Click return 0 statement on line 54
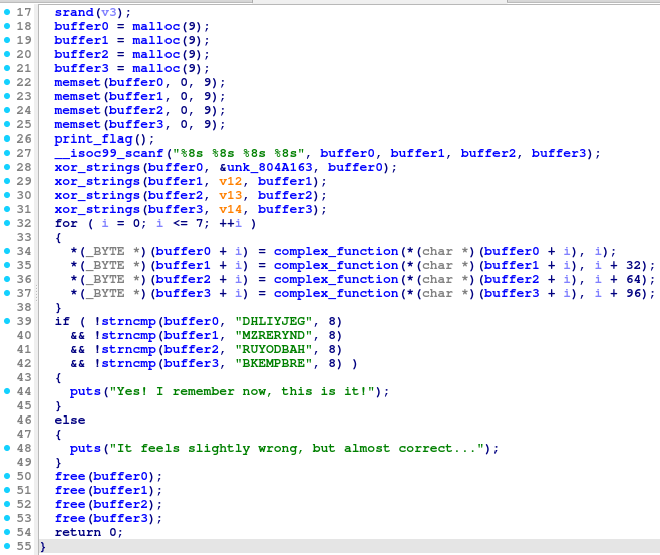The image size is (660, 555). click(88, 532)
